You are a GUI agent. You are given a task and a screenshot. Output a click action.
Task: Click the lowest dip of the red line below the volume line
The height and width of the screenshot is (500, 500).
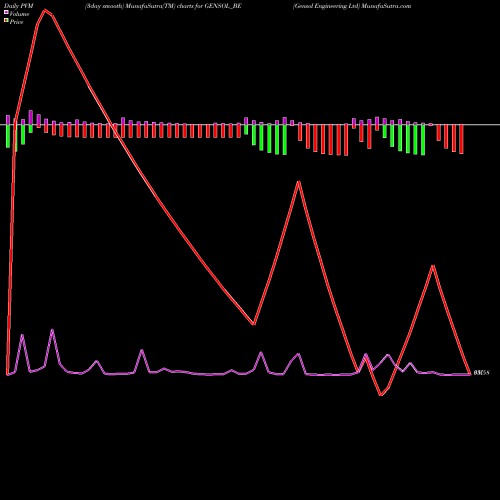[381, 395]
